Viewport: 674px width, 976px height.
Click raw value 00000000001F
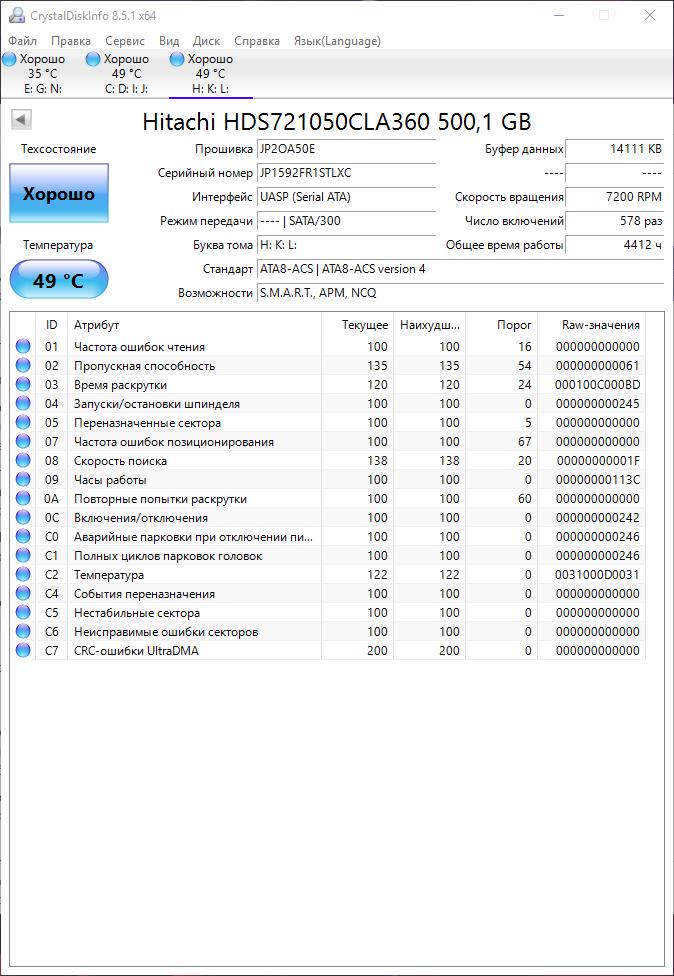click(x=598, y=461)
